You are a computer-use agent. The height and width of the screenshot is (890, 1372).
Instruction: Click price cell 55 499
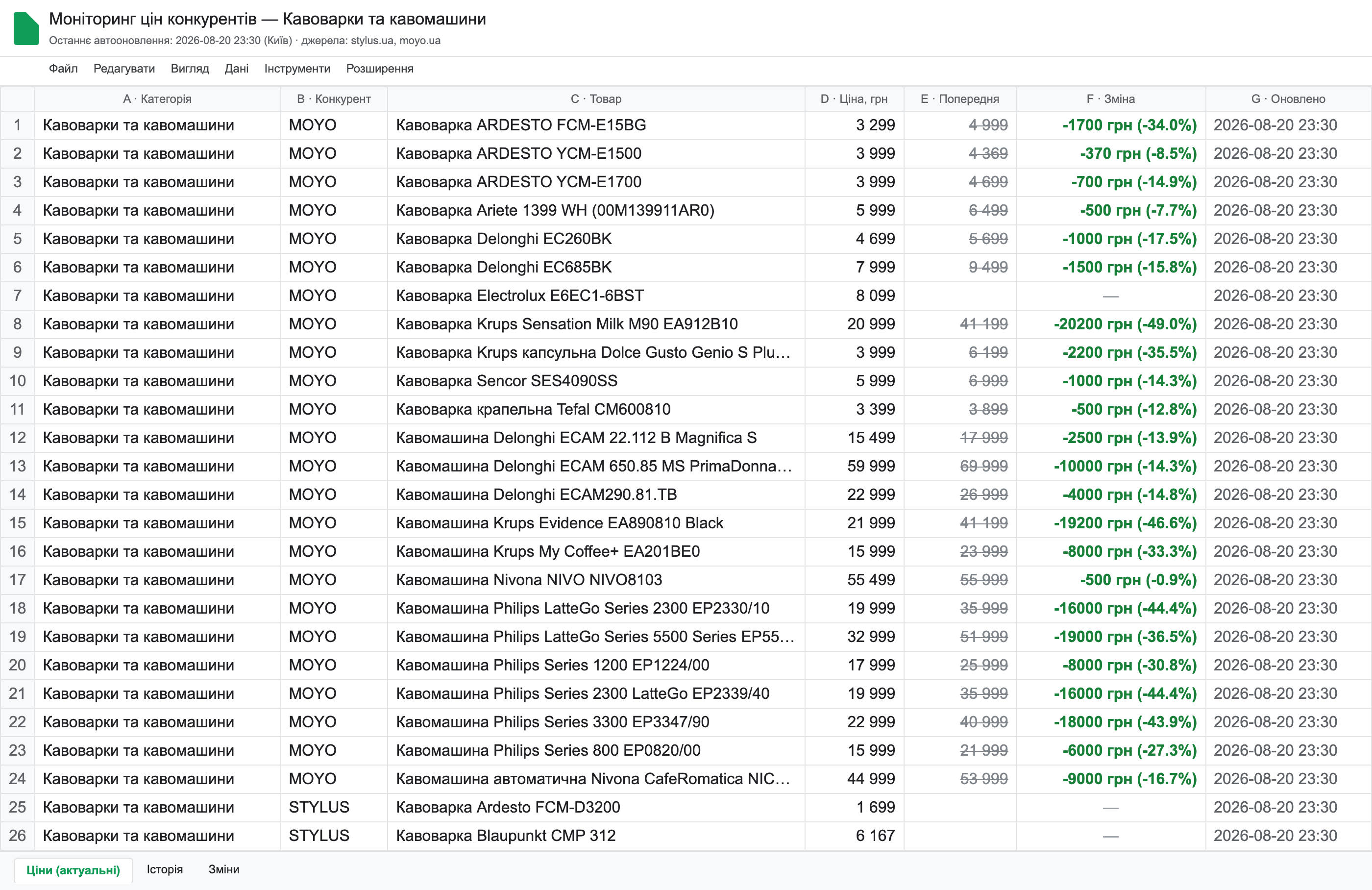click(855, 580)
